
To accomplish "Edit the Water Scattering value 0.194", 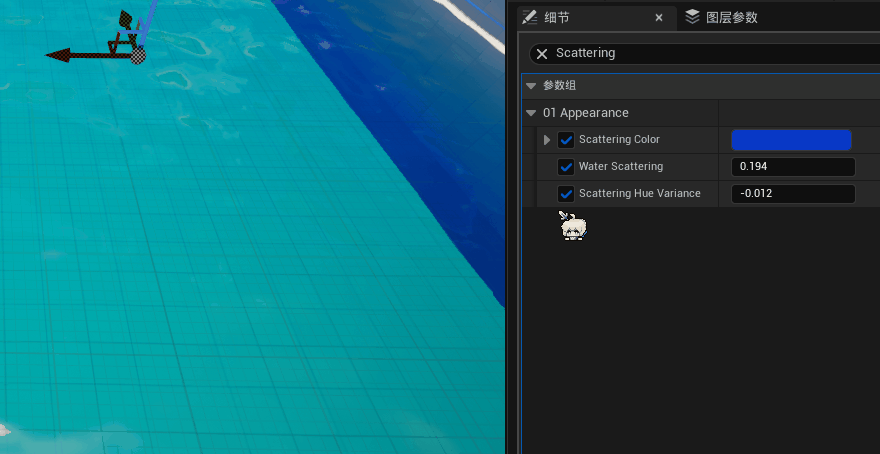I will [793, 167].
